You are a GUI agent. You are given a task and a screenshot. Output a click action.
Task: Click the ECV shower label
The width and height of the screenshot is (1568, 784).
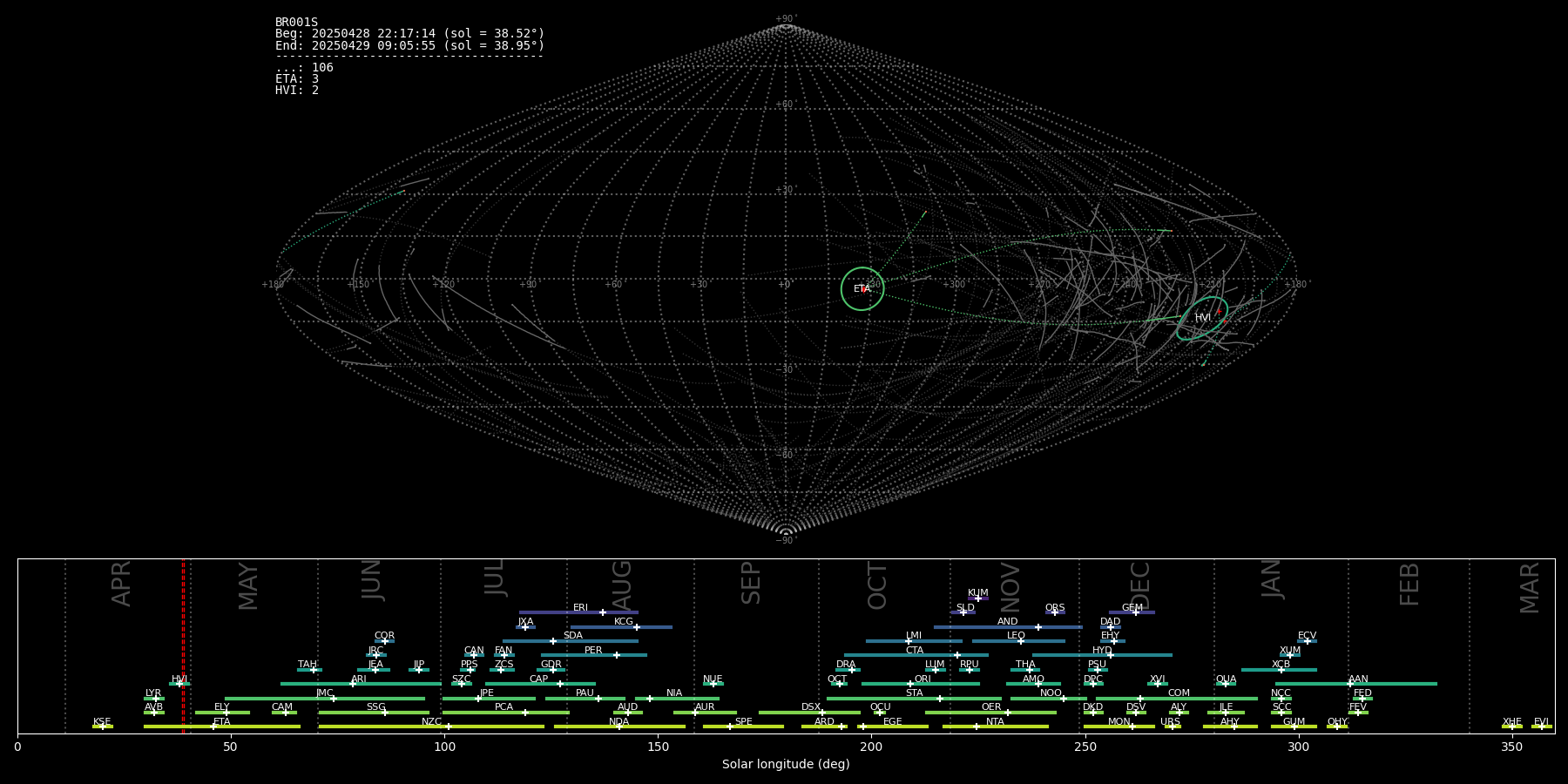[x=1307, y=636]
